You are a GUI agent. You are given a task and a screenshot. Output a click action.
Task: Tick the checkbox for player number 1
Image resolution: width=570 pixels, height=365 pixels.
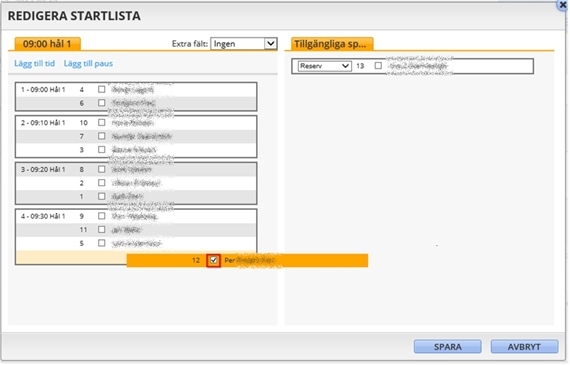(x=102, y=196)
